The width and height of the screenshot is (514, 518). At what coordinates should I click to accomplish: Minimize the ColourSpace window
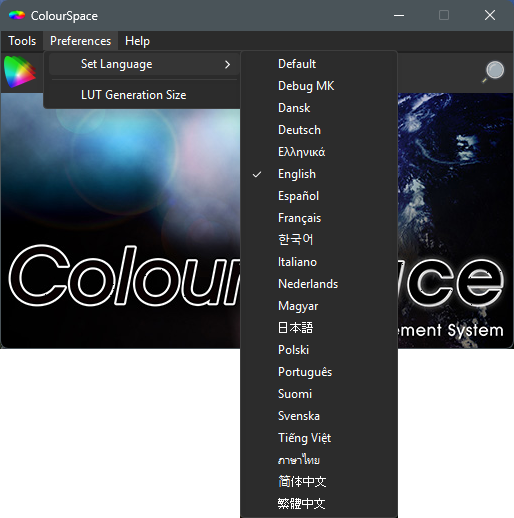click(x=399, y=15)
